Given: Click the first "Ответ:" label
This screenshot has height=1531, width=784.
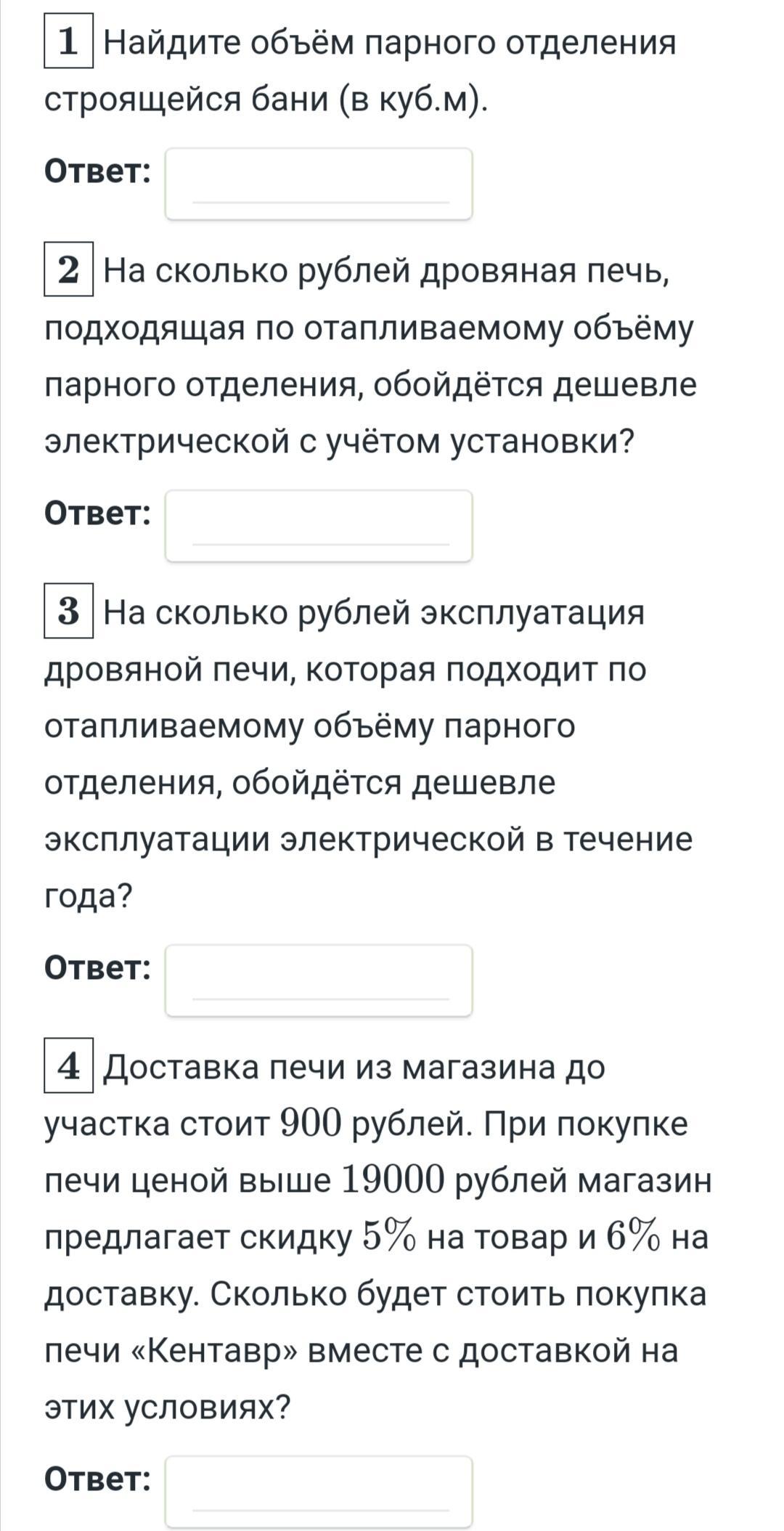Looking at the screenshot, I should pyautogui.click(x=98, y=172).
